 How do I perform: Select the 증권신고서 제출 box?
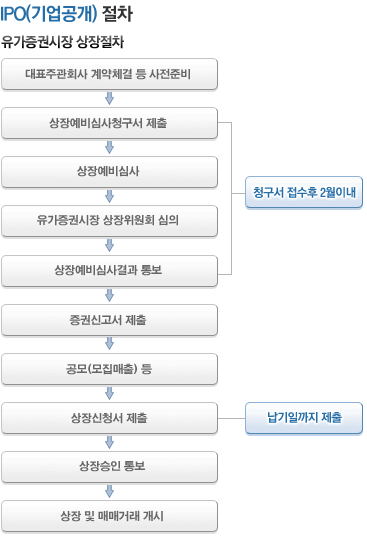(x=109, y=320)
